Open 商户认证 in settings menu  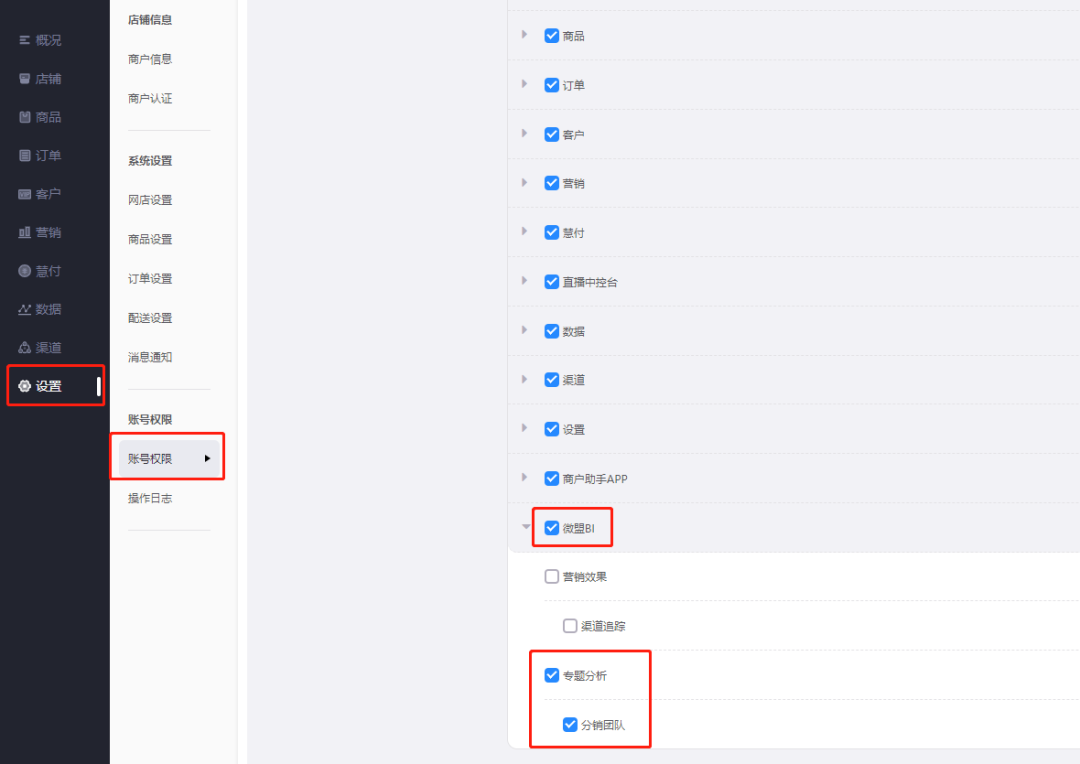click(150, 99)
